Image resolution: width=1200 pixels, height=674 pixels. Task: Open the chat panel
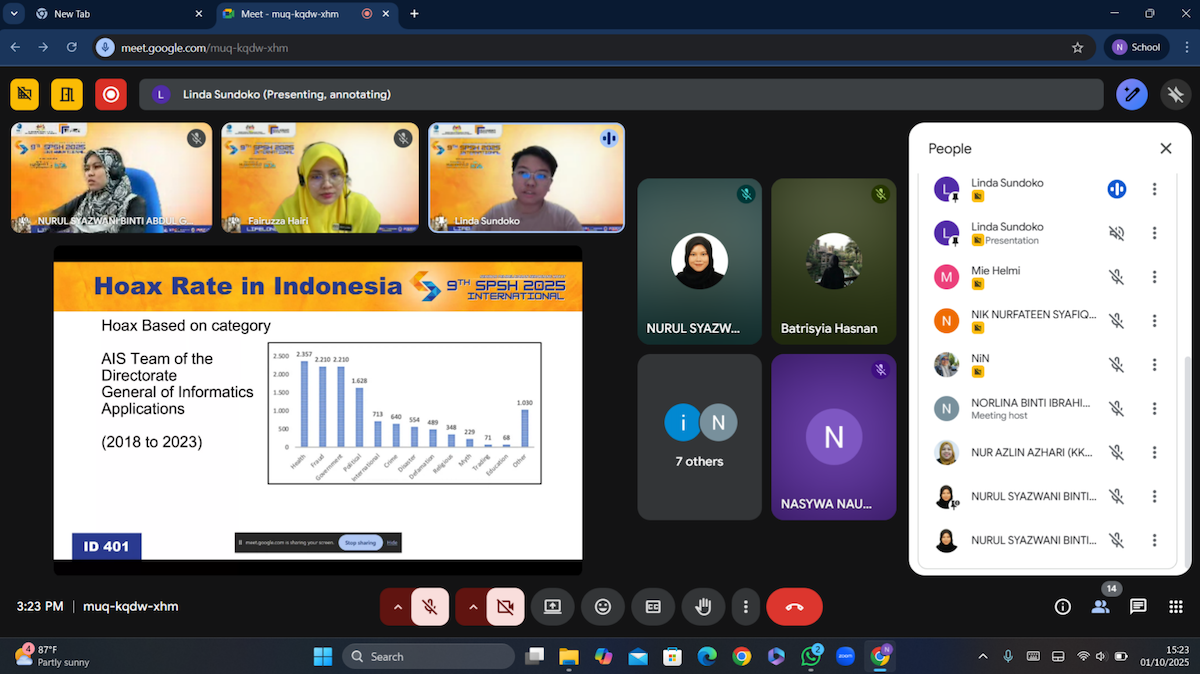click(x=1138, y=606)
